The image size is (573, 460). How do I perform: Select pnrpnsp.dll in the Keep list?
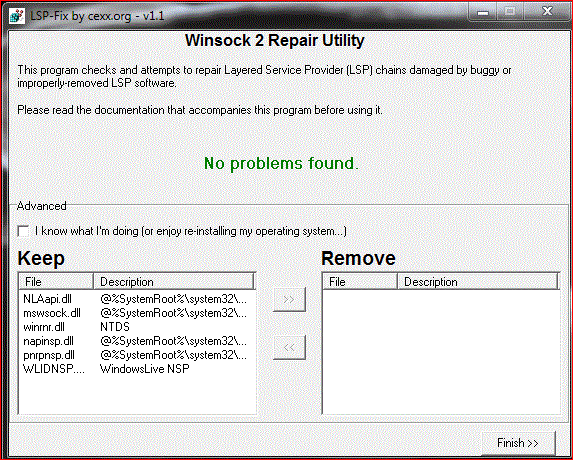click(136, 355)
